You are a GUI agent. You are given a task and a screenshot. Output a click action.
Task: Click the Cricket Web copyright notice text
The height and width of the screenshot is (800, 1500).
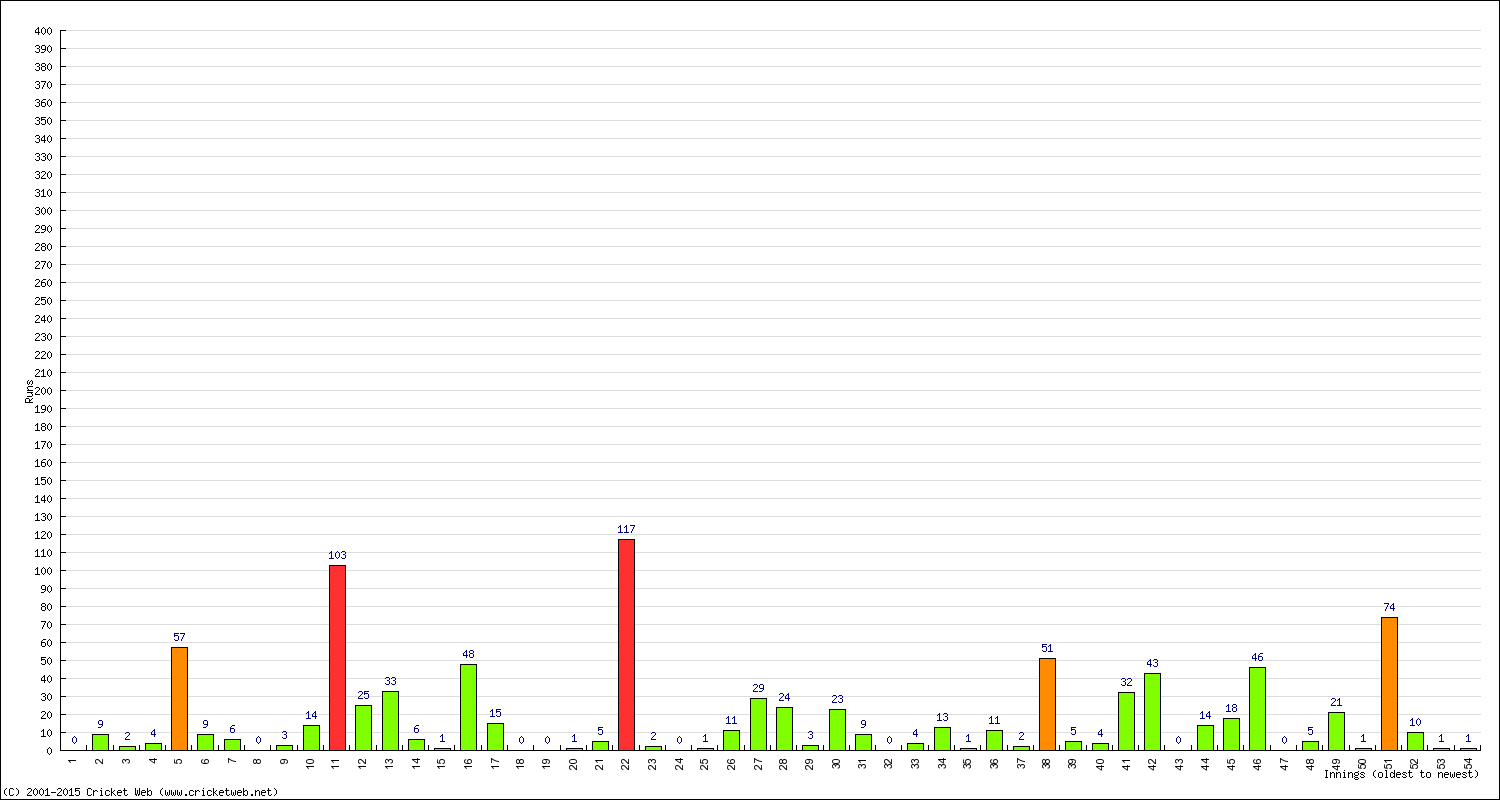[140, 792]
